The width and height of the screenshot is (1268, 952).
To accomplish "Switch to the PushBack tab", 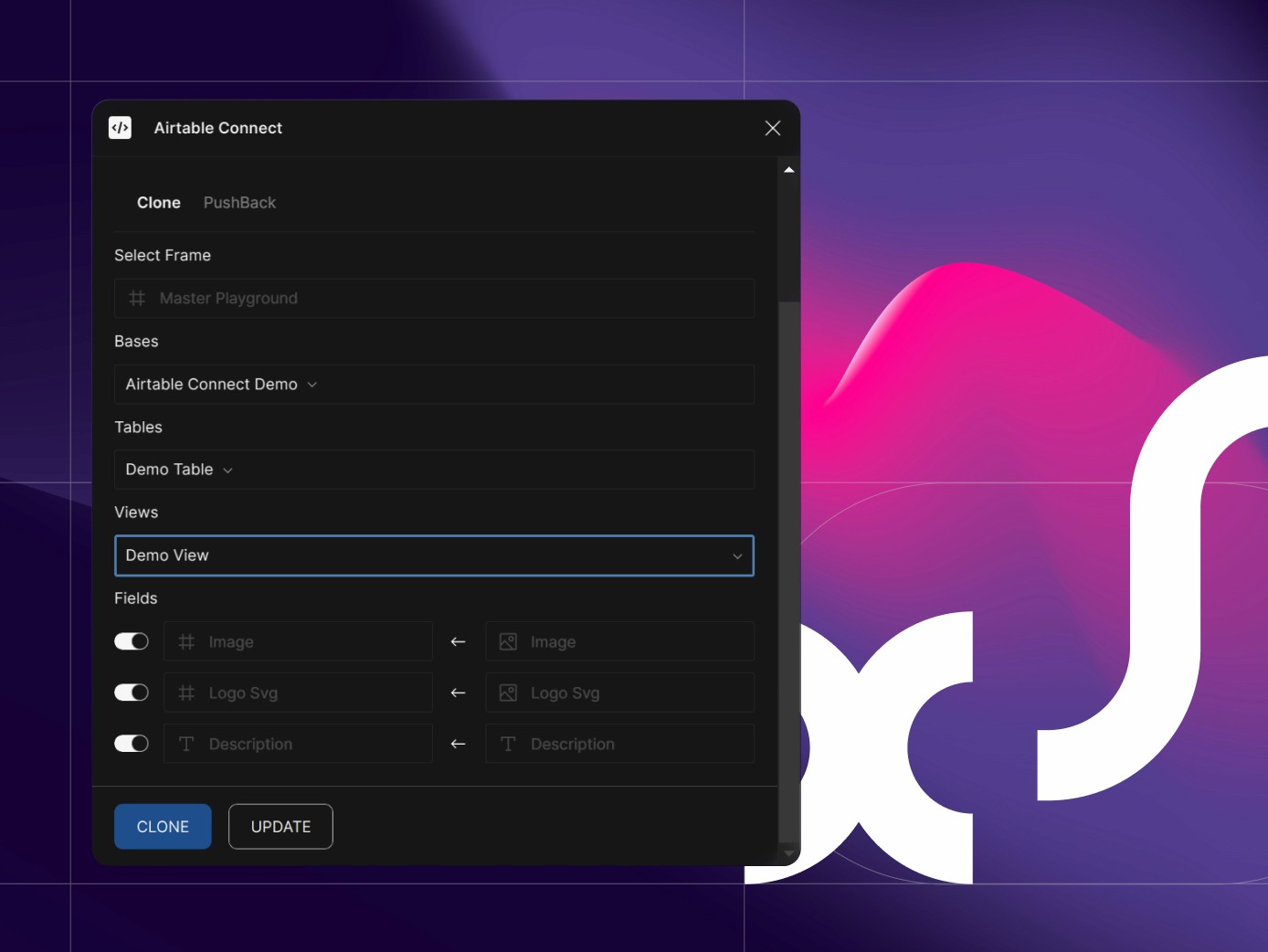I will pyautogui.click(x=239, y=203).
